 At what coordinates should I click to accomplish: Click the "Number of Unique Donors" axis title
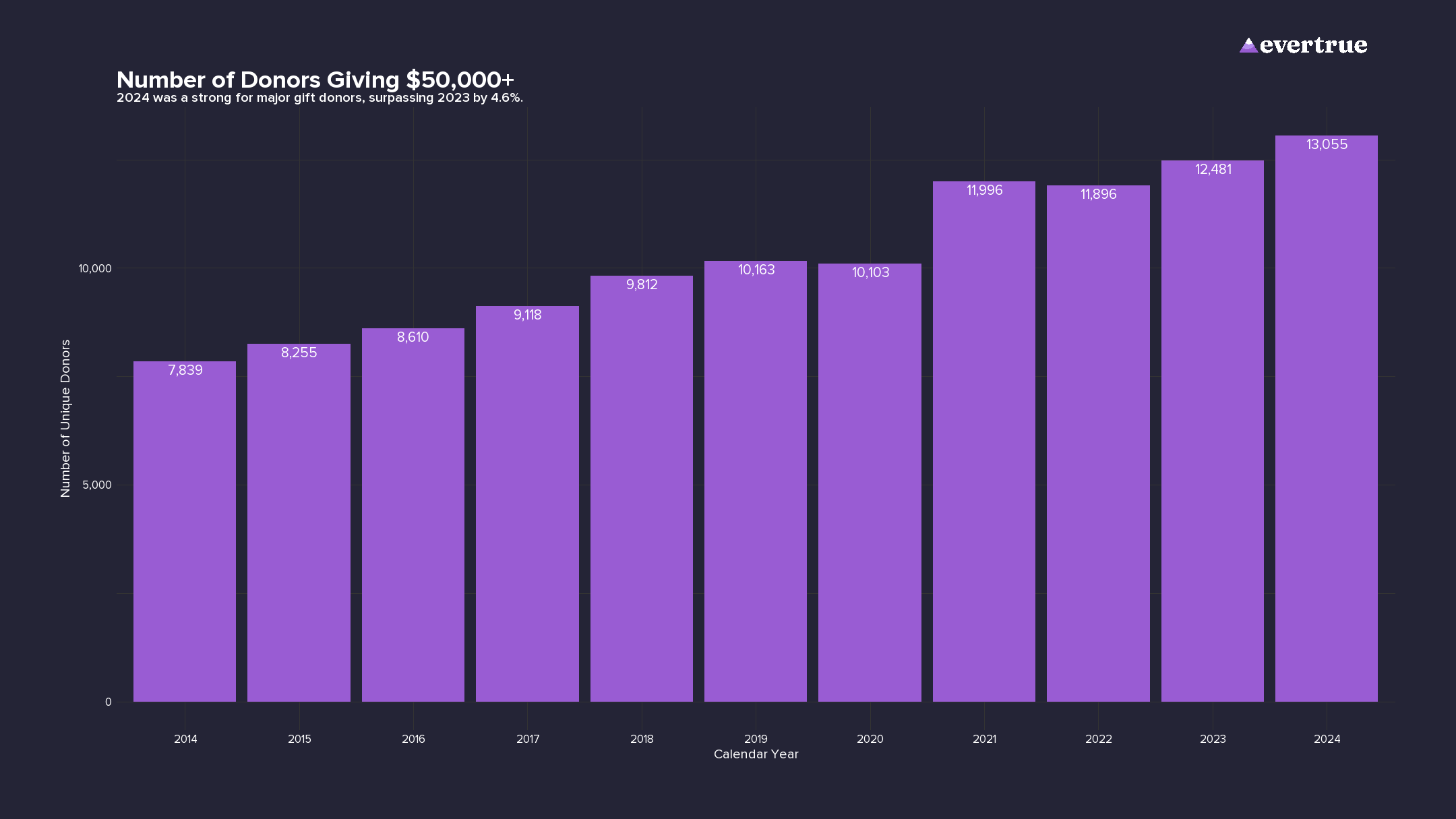(65, 418)
